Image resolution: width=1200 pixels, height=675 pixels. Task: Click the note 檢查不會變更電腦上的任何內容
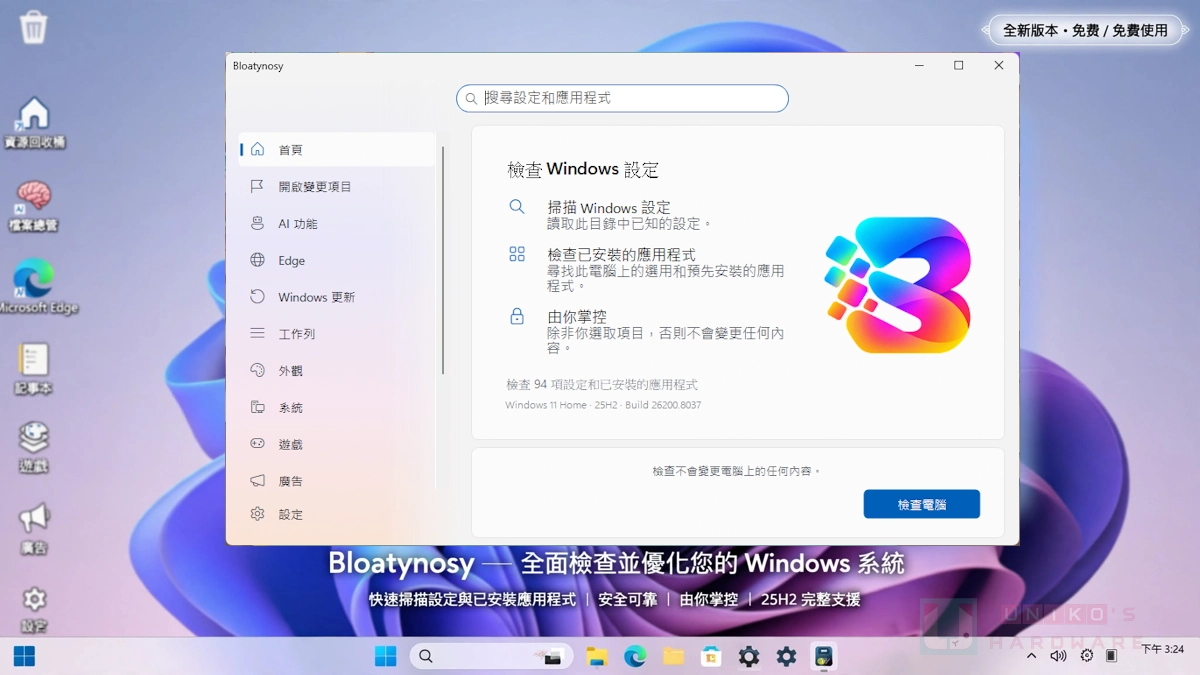click(x=736, y=470)
